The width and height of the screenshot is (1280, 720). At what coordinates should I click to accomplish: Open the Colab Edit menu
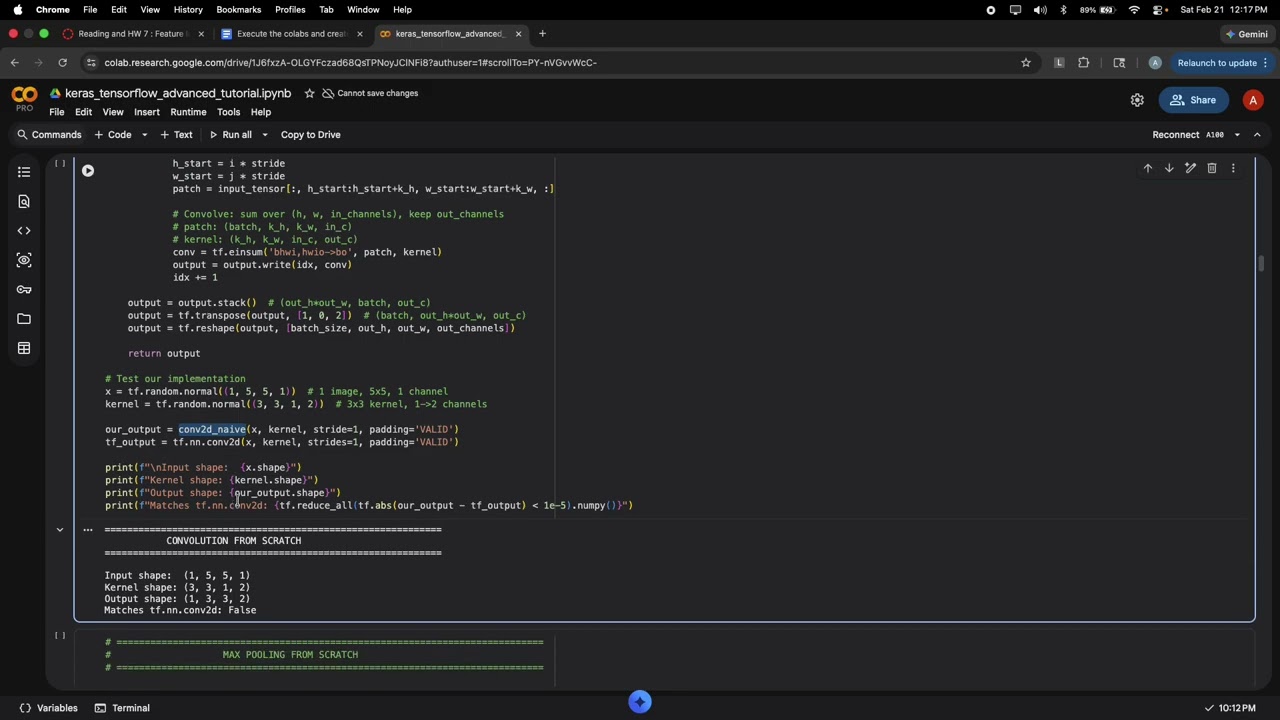click(83, 112)
